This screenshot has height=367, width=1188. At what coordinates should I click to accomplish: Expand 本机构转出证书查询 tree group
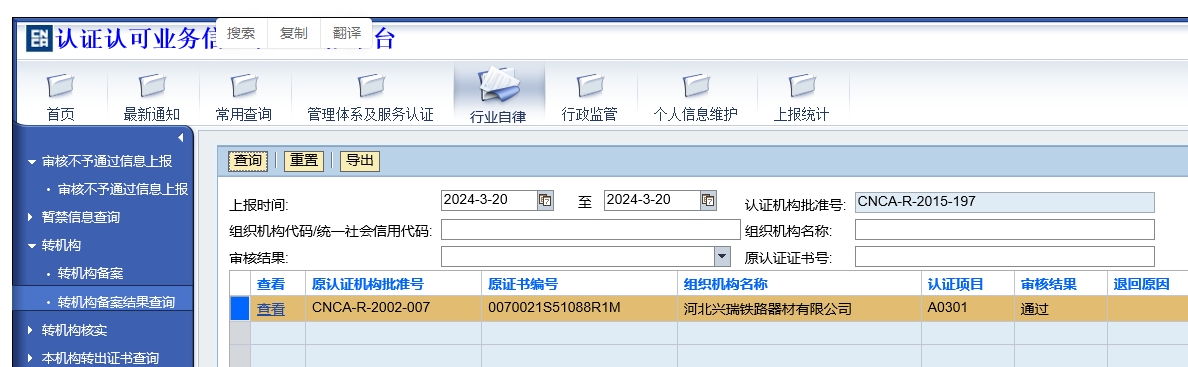31,359
